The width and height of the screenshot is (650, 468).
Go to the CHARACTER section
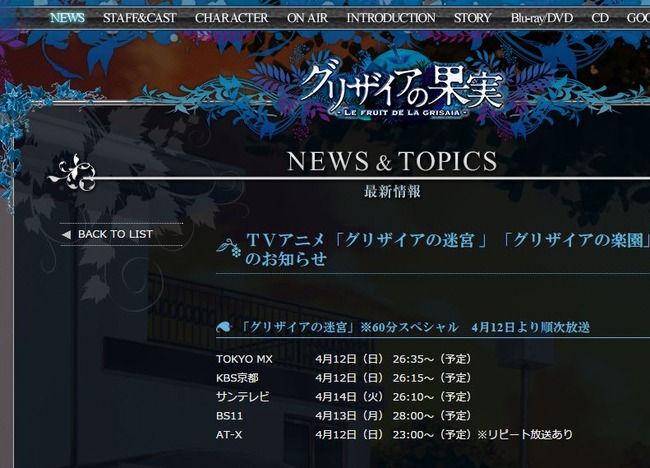(x=232, y=18)
